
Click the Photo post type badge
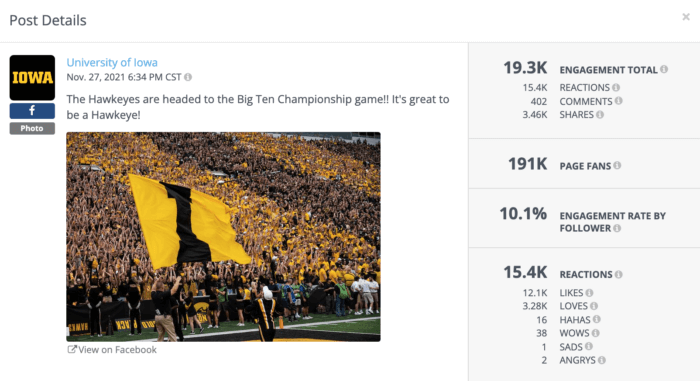point(32,128)
